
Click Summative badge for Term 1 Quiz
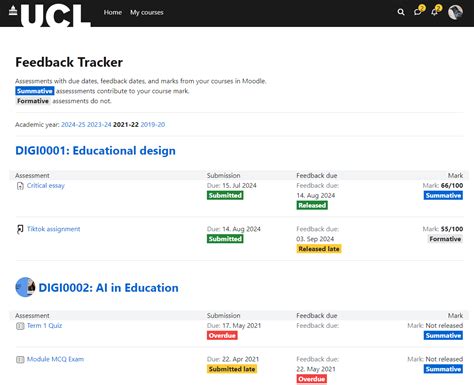[x=443, y=335]
